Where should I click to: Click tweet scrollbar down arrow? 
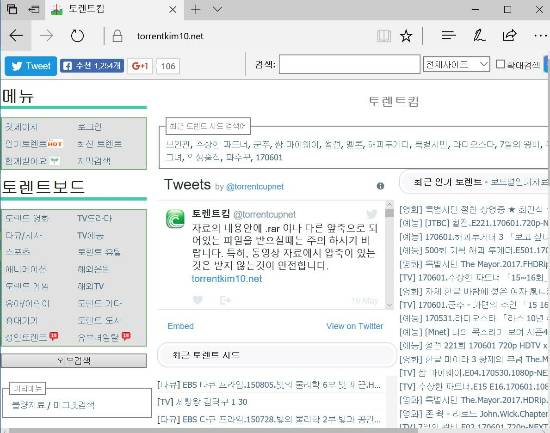(x=389, y=306)
